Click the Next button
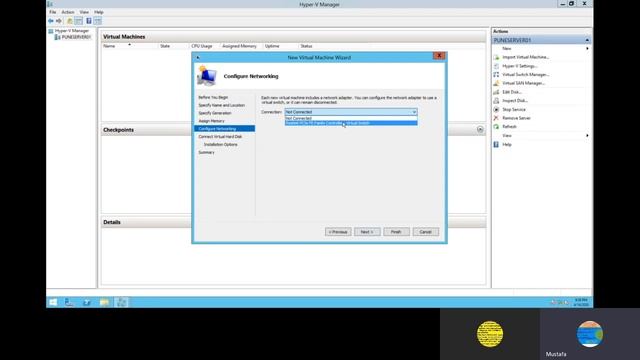 point(367,232)
